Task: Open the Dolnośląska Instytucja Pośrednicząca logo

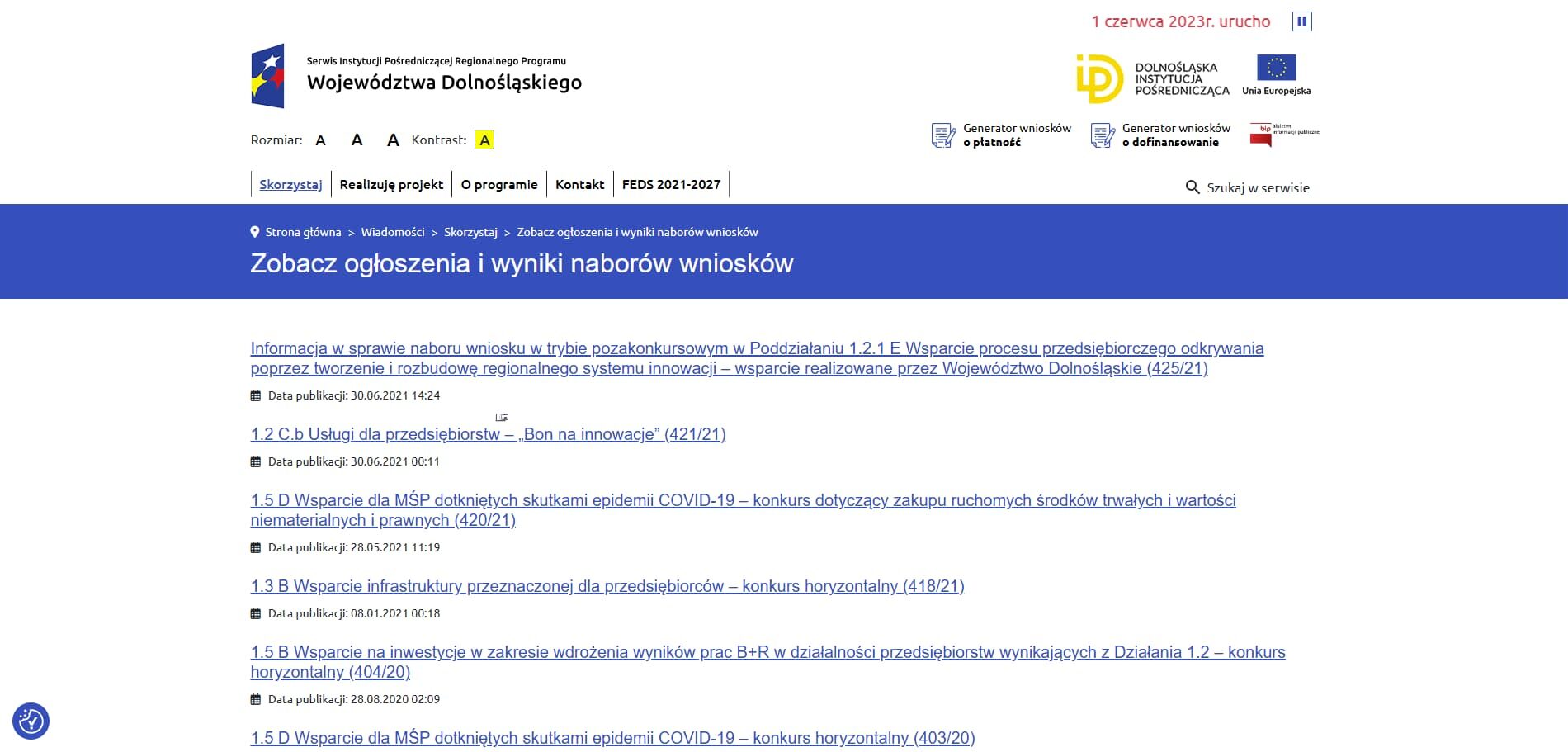Action: pos(1152,78)
